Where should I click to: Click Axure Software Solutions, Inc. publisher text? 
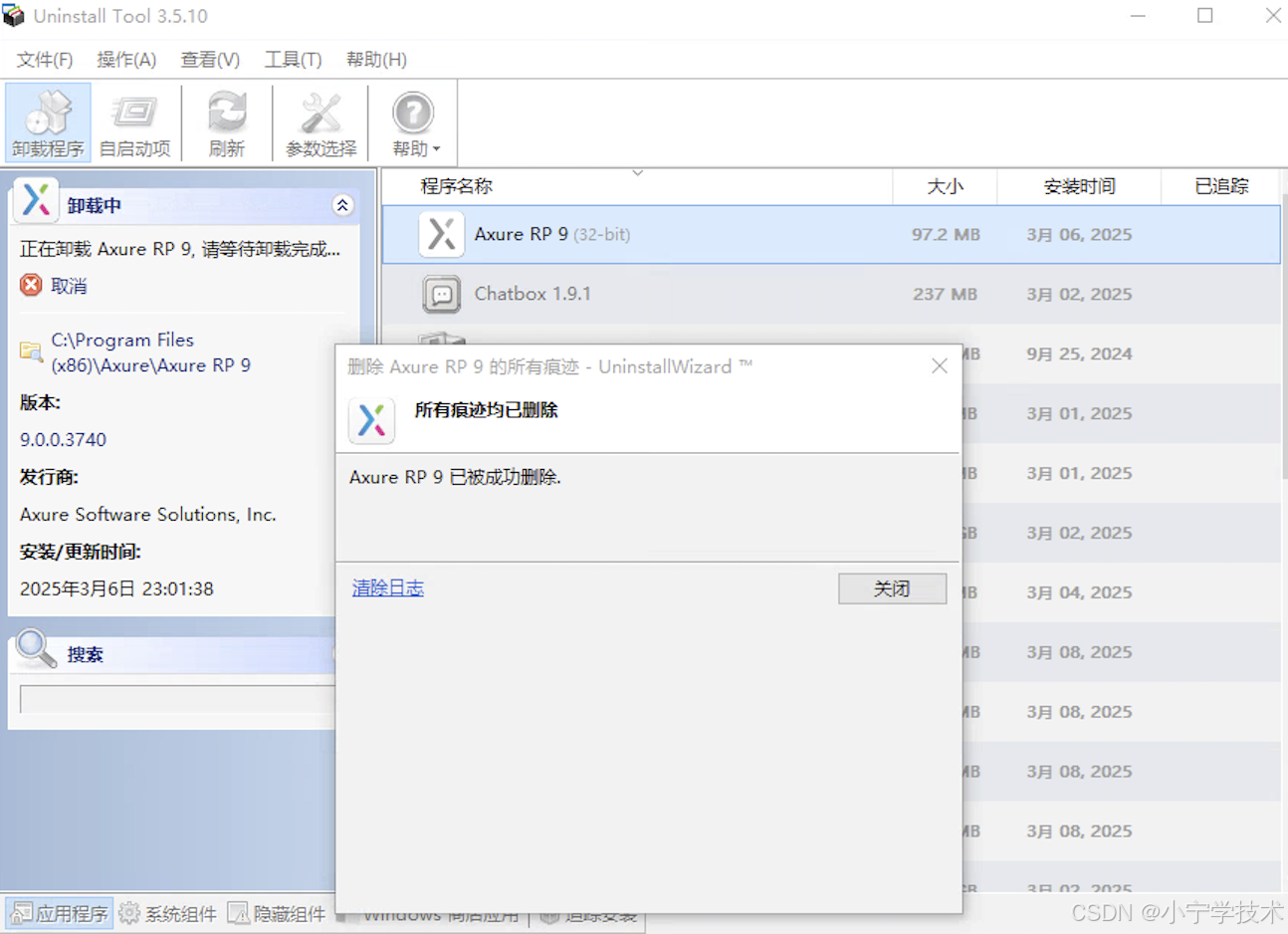[x=148, y=515]
